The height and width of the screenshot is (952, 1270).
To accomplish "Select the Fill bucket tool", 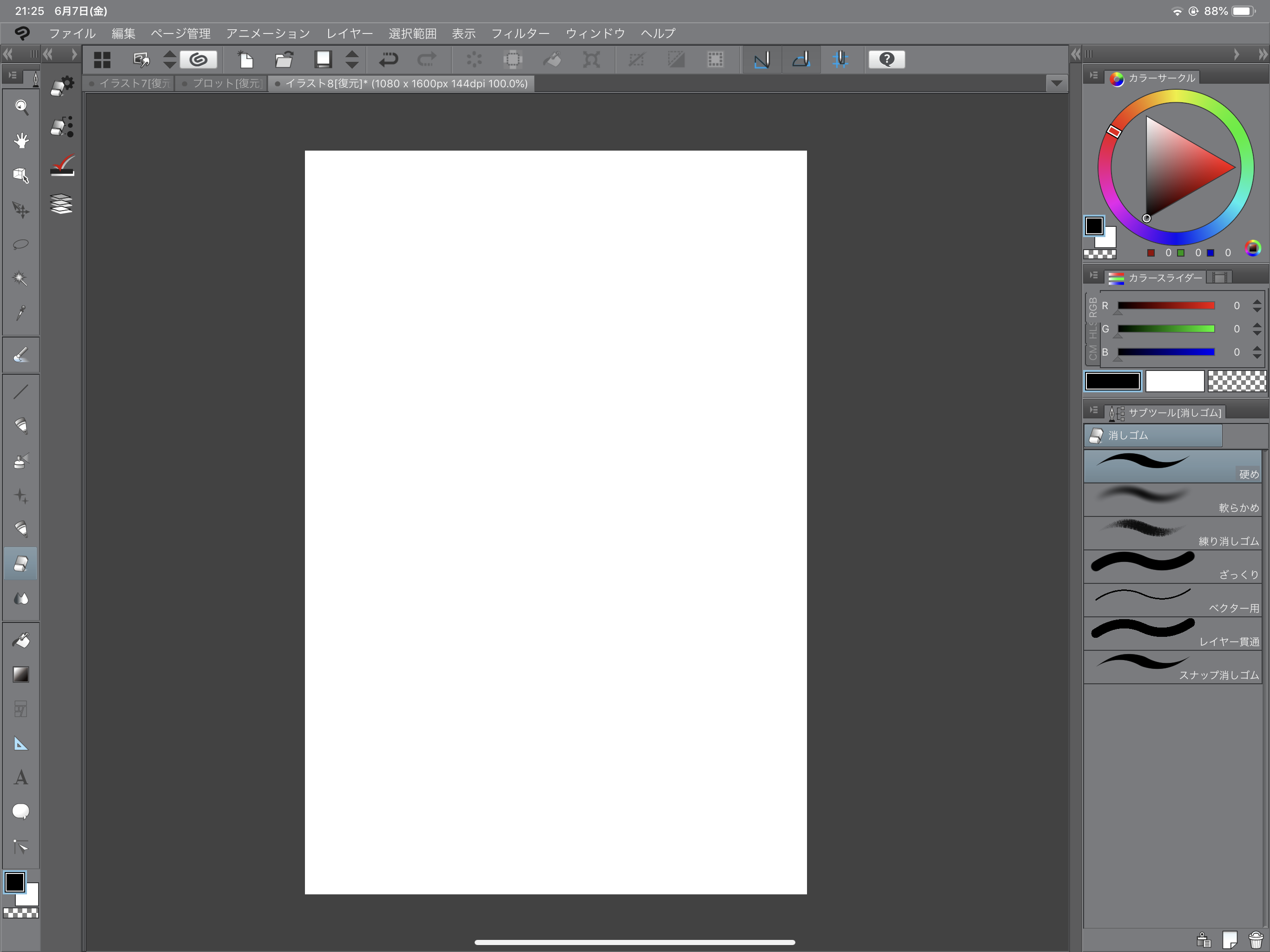I will click(x=21, y=640).
